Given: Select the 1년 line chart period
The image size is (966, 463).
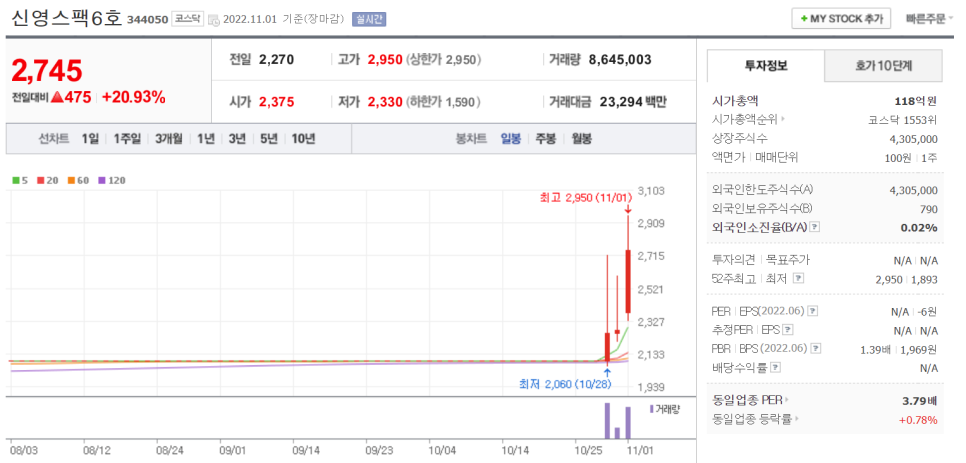Looking at the screenshot, I should [206, 139].
